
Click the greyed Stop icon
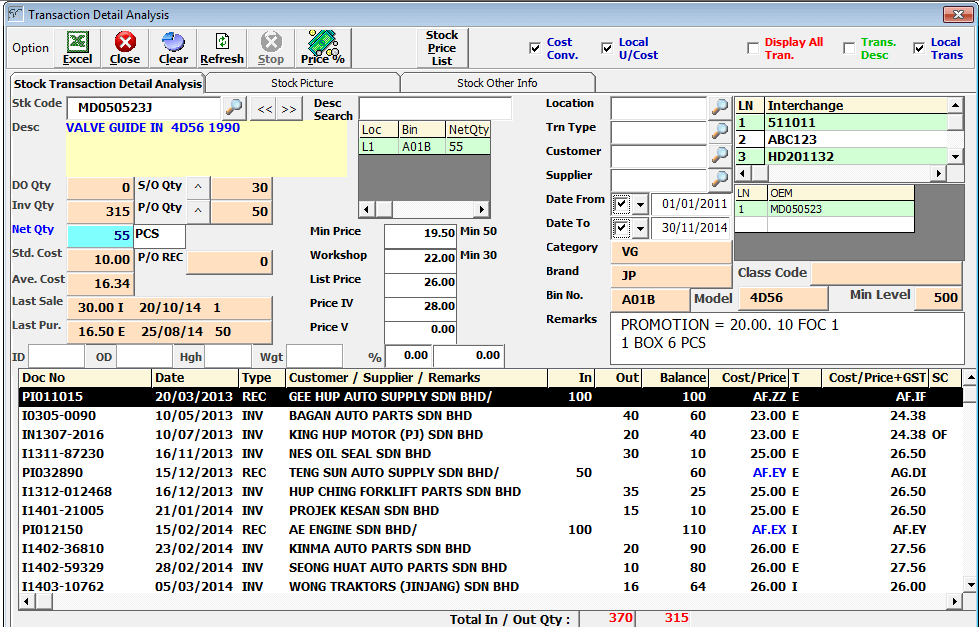point(271,48)
